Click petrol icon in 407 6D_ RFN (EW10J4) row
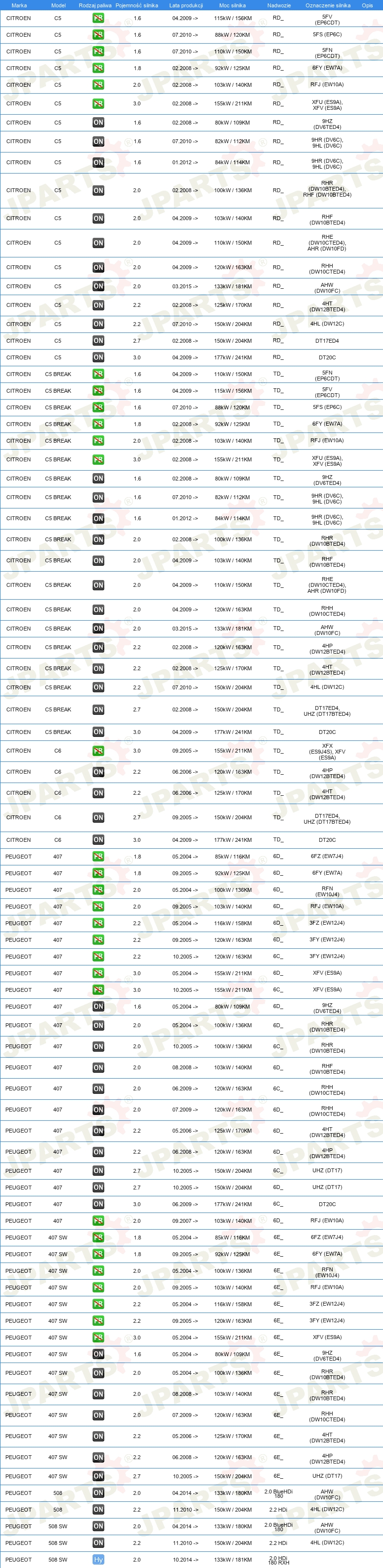This screenshot has height=1568, width=383. (x=98, y=890)
